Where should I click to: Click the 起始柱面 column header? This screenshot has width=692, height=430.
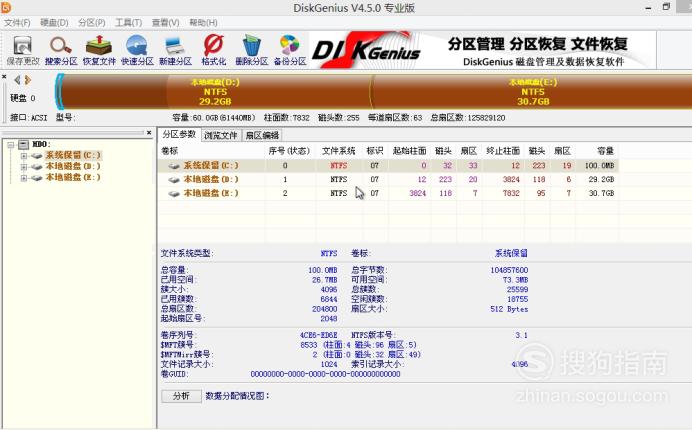coord(410,151)
